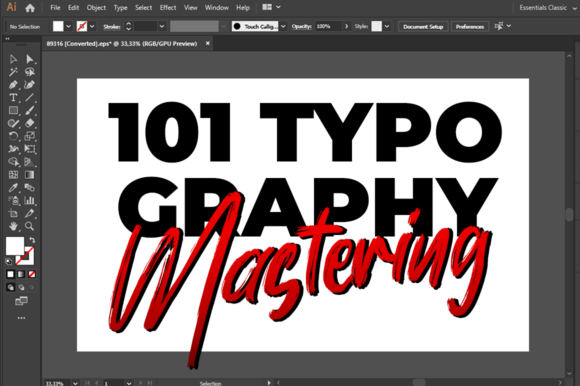Image resolution: width=580 pixels, height=386 pixels.
Task: Swap fill and stroke colors
Action: pos(32,240)
